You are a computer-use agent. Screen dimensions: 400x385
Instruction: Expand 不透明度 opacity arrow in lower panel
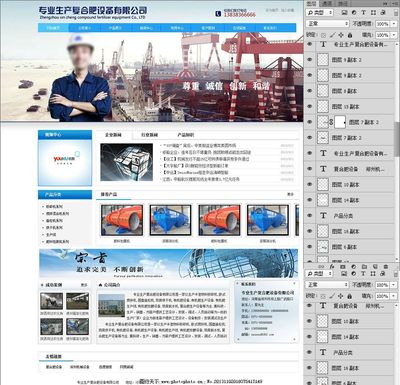(393, 285)
